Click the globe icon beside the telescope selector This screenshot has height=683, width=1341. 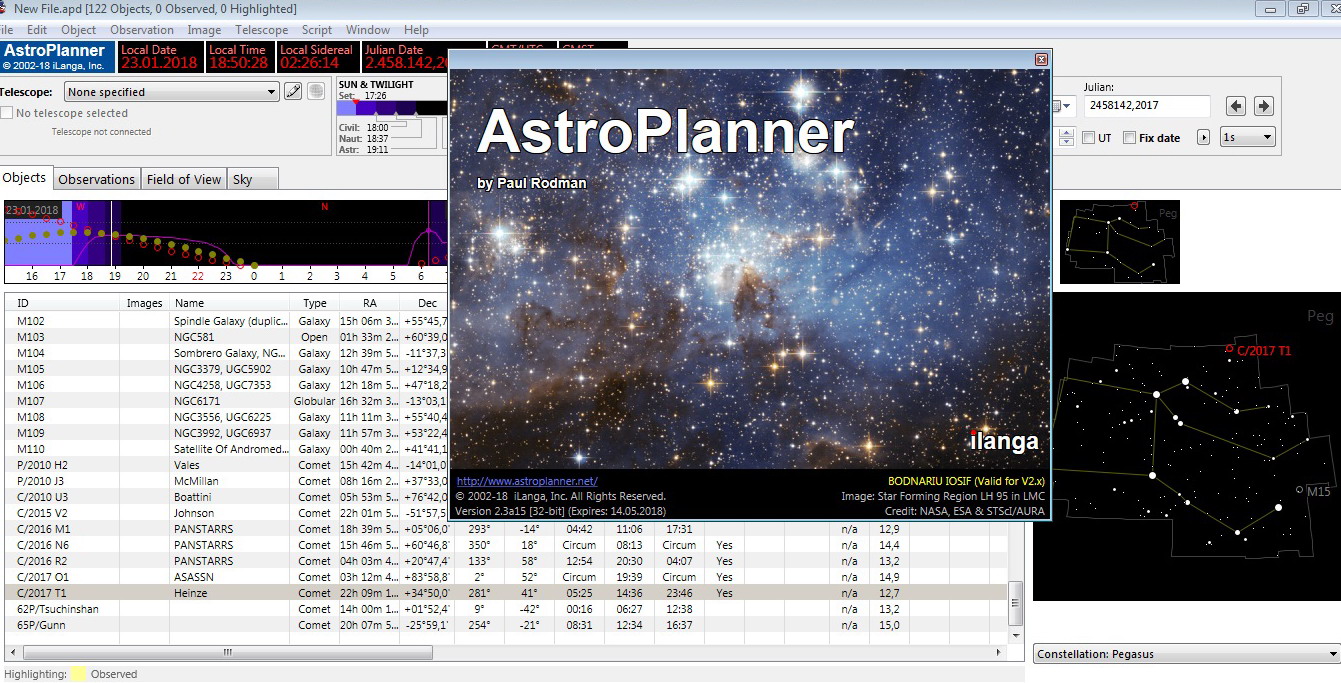point(316,92)
